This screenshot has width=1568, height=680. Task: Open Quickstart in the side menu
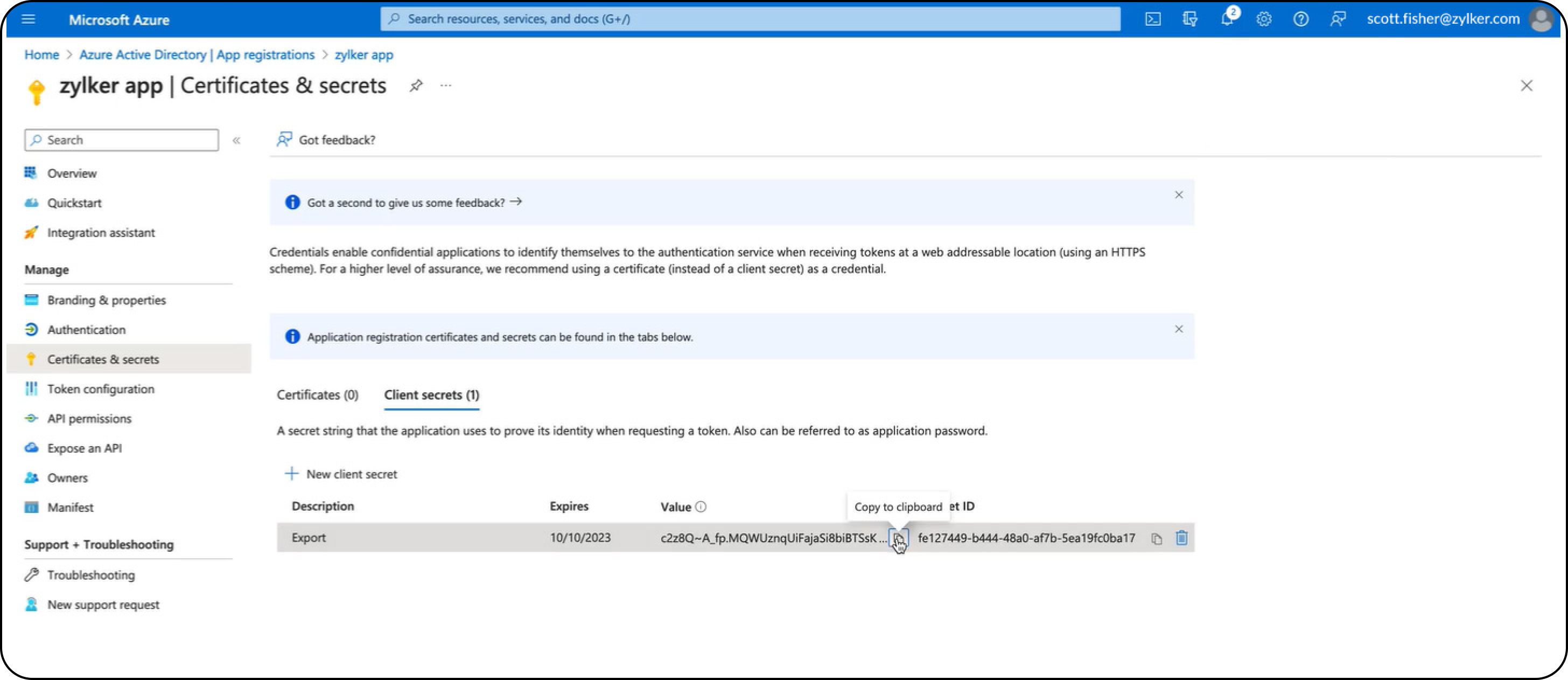75,203
